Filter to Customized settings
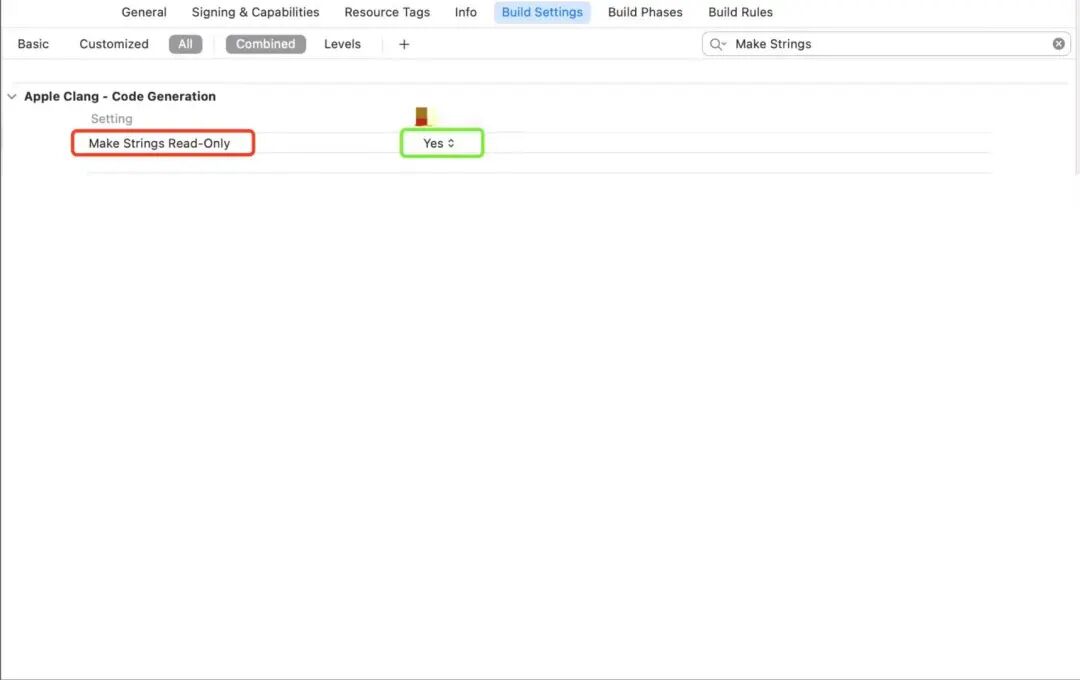Screen dimensions: 1080x680 114,44
